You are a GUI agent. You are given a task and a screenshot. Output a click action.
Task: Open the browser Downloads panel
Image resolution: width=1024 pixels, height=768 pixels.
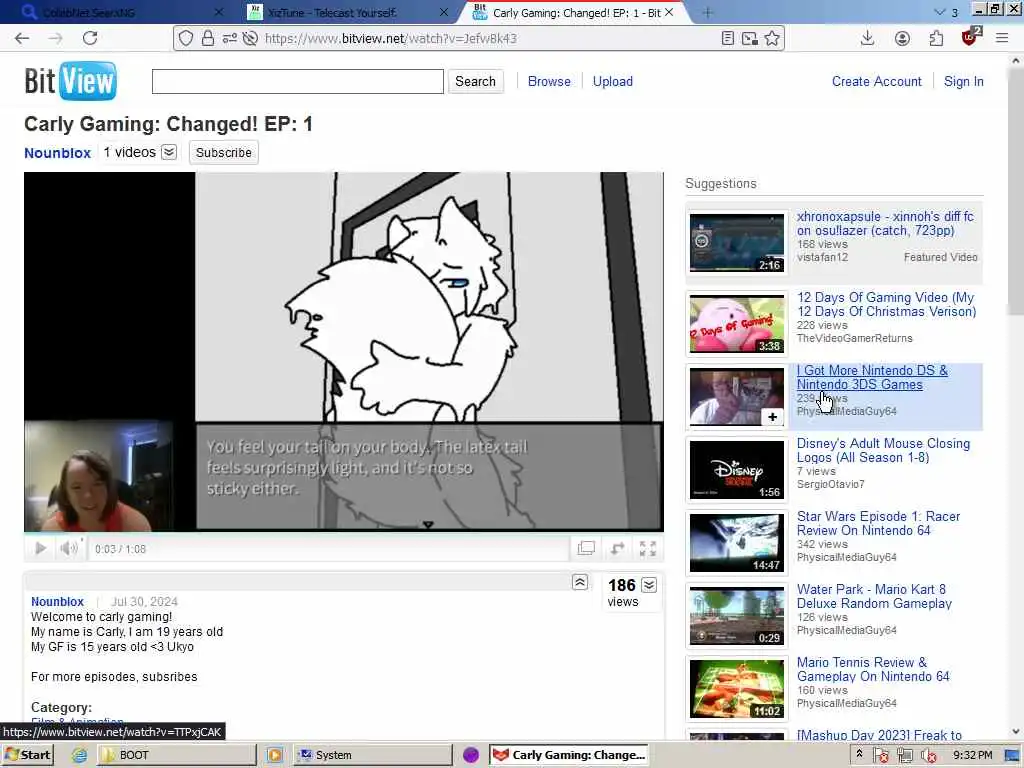867,39
